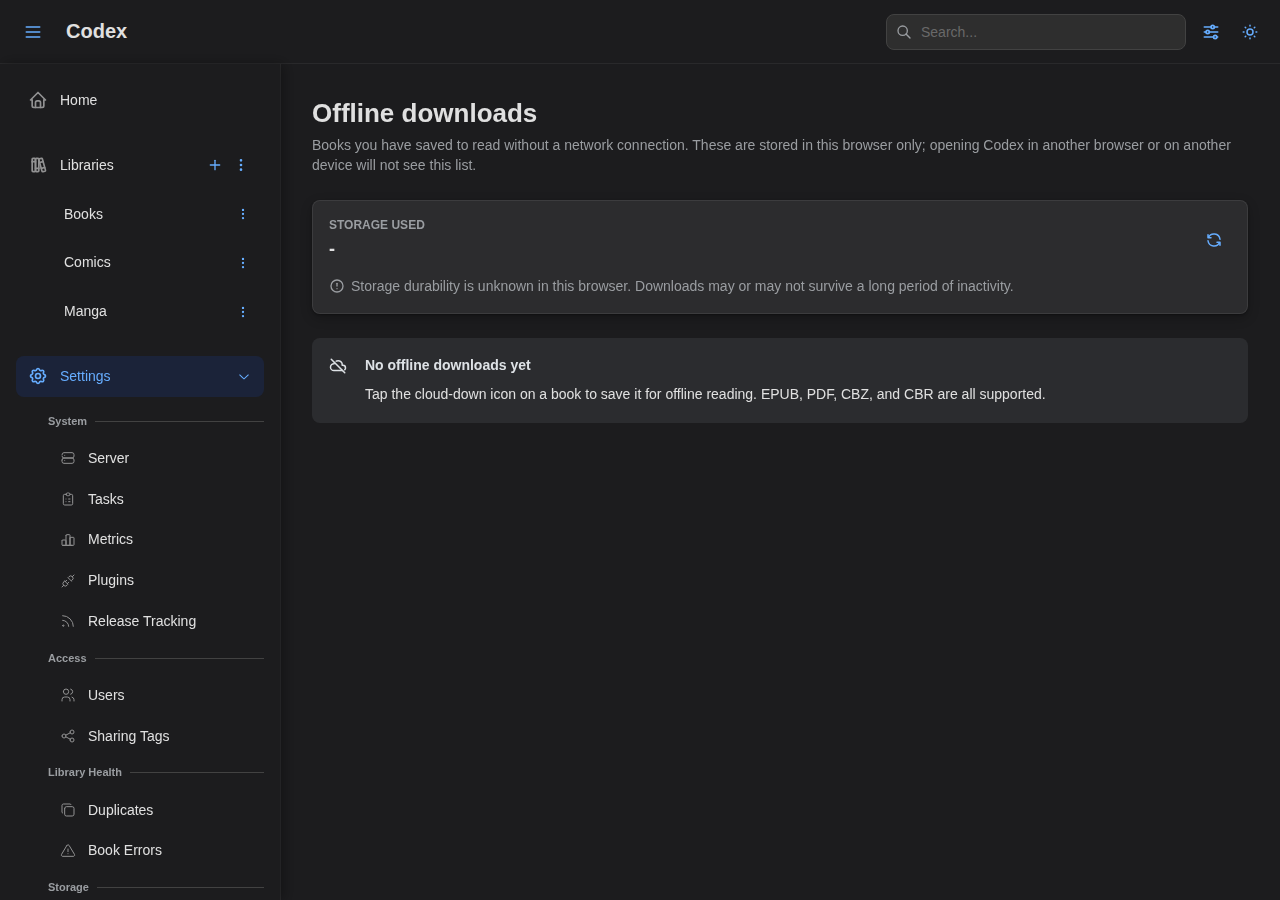Click the storage durability info icon

(337, 286)
